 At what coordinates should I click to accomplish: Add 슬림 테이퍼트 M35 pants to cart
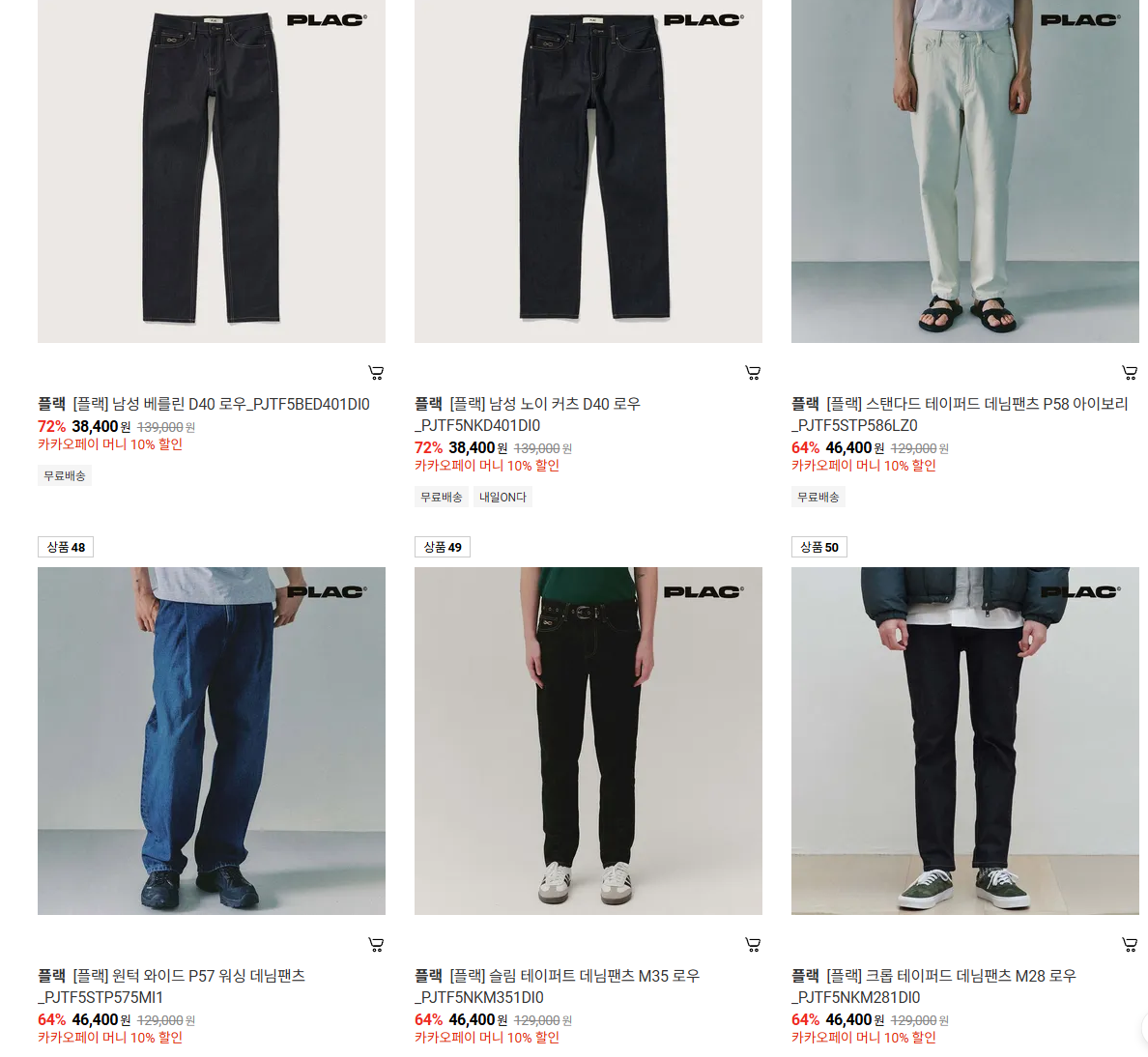(x=753, y=944)
